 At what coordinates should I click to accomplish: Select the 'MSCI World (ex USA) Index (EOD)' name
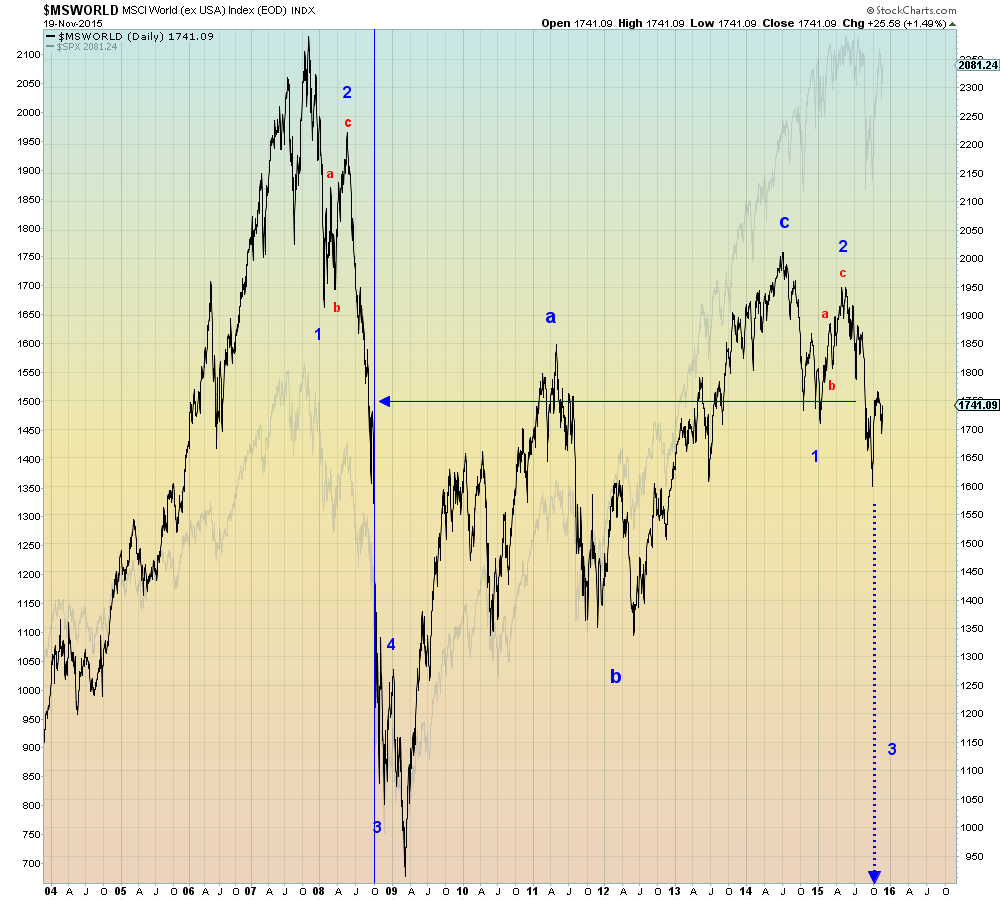205,10
